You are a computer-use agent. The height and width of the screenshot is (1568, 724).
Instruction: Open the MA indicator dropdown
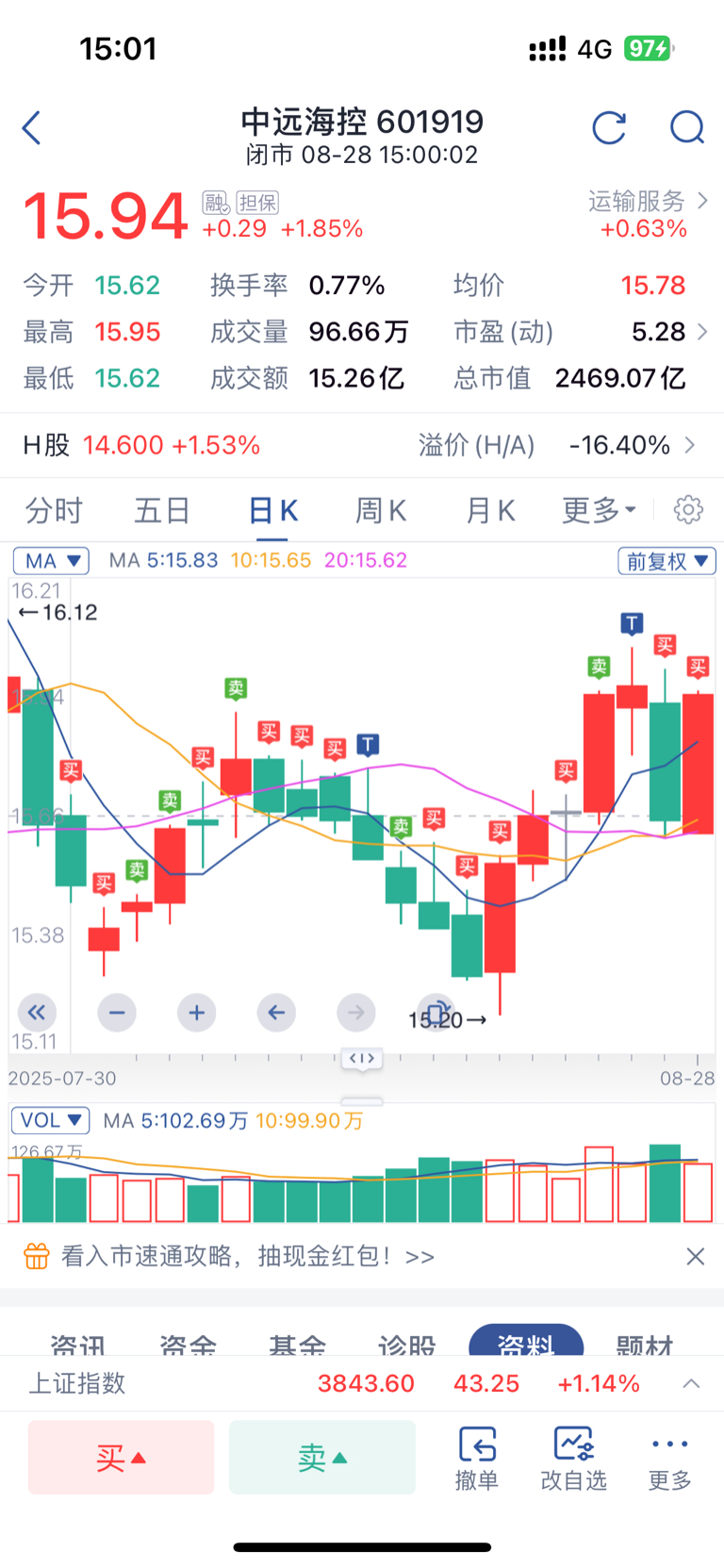coord(51,561)
